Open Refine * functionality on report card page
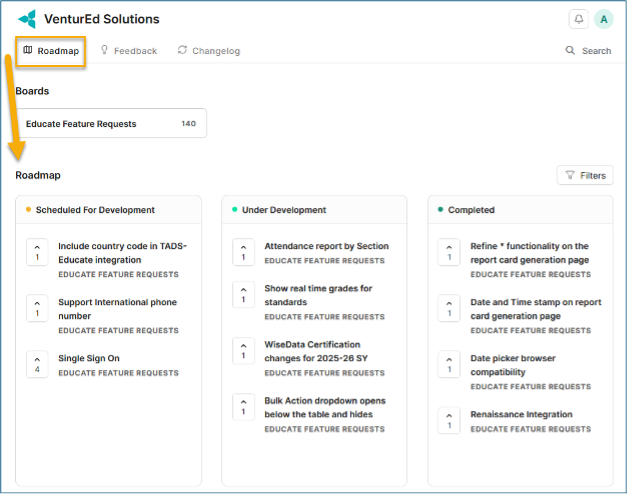This screenshot has width=628, height=494. point(529,253)
